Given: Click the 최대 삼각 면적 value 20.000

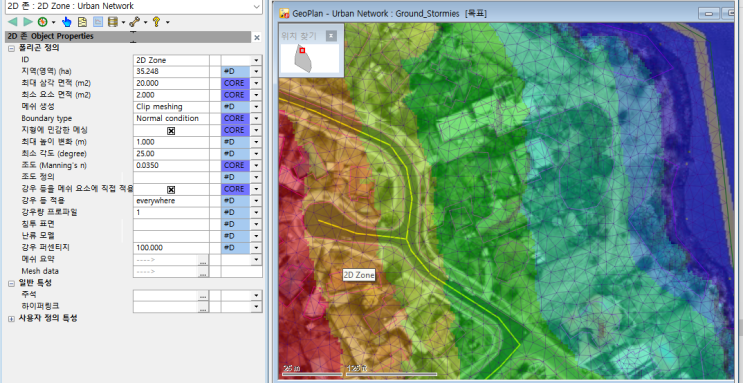Looking at the screenshot, I should tap(171, 83).
